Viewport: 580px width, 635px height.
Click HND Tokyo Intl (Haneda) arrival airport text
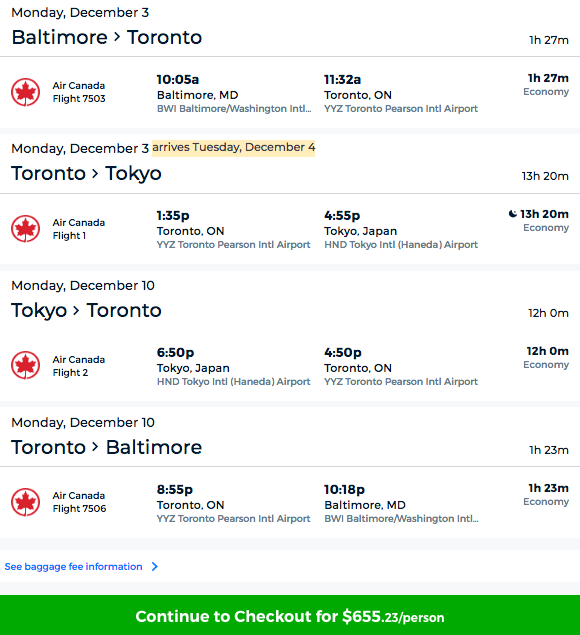(401, 245)
